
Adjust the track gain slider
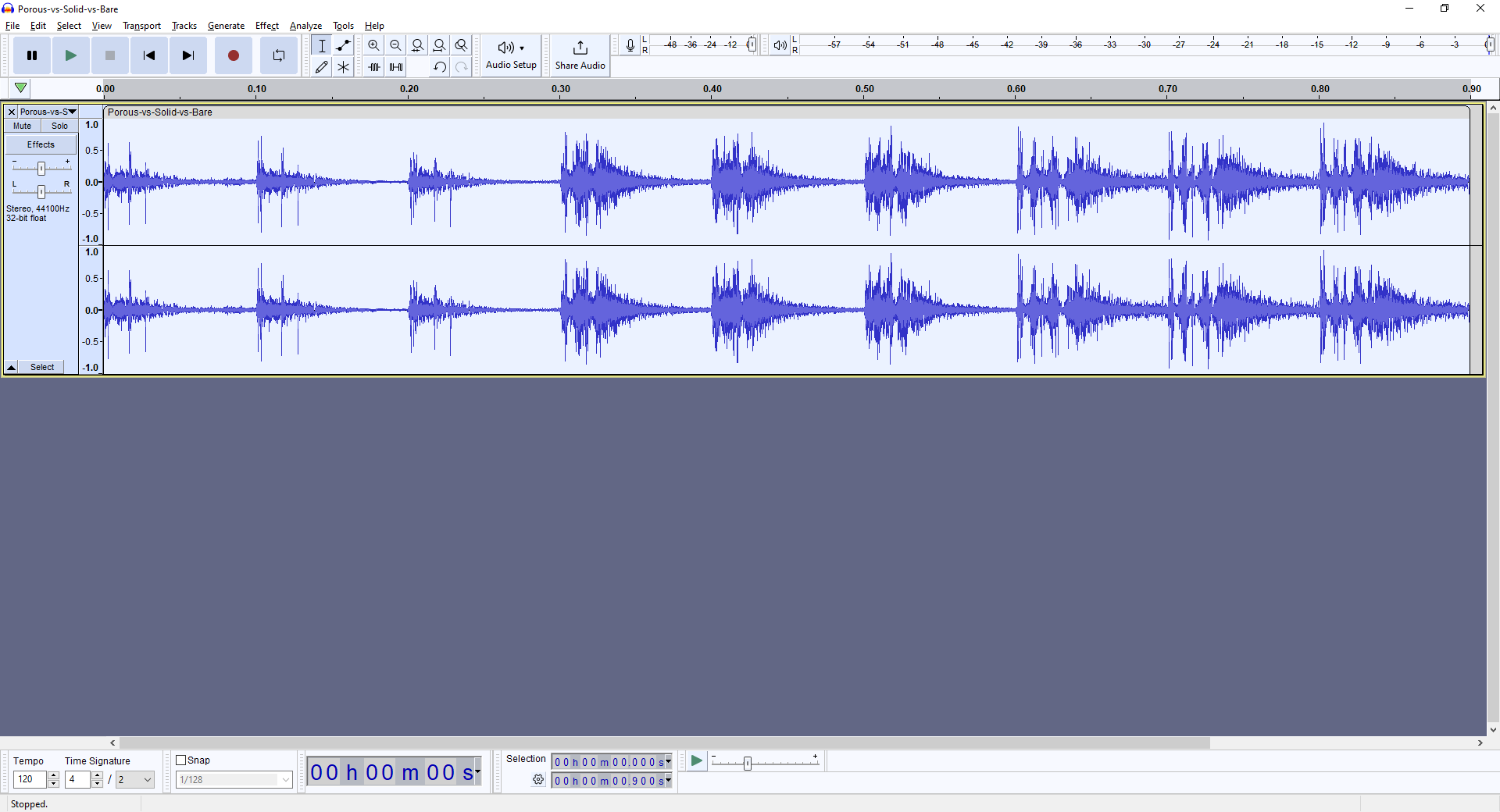coord(41,168)
